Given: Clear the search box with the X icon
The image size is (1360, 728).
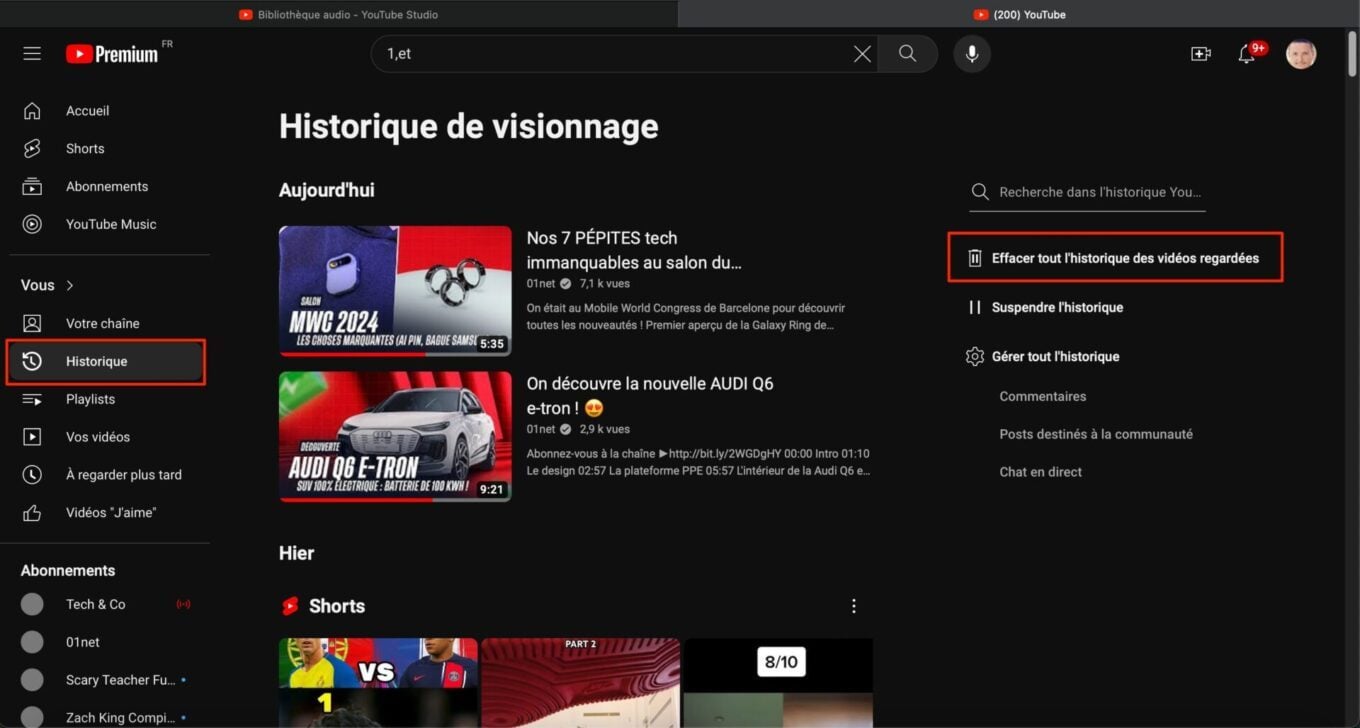Looking at the screenshot, I should pos(862,54).
